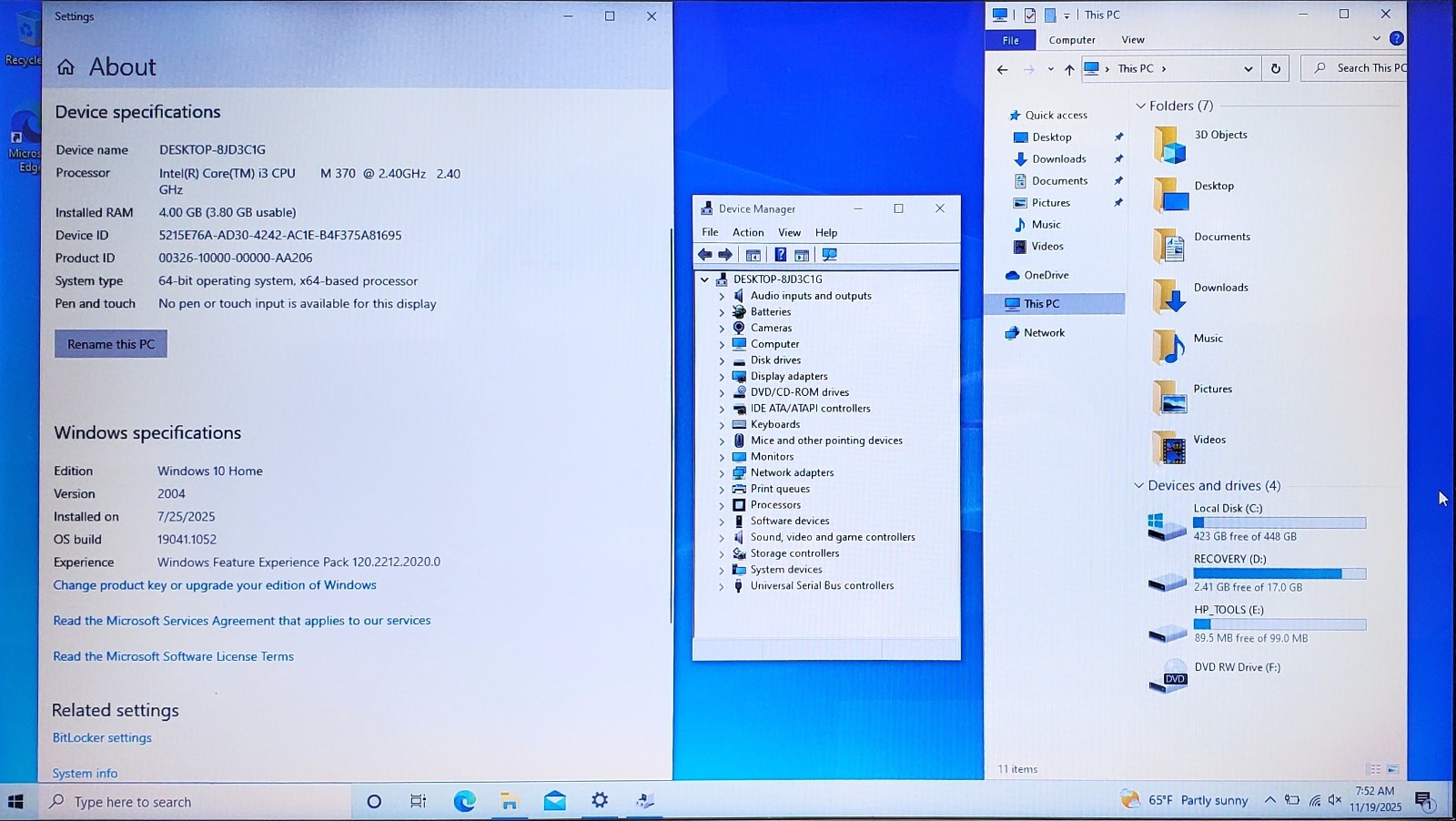This screenshot has height=821, width=1456.
Task: Collapse the Devices and drives group
Action: point(1138,486)
